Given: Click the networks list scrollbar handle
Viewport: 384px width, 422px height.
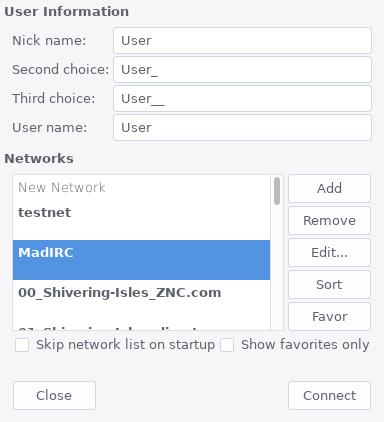Looking at the screenshot, I should (277, 191).
